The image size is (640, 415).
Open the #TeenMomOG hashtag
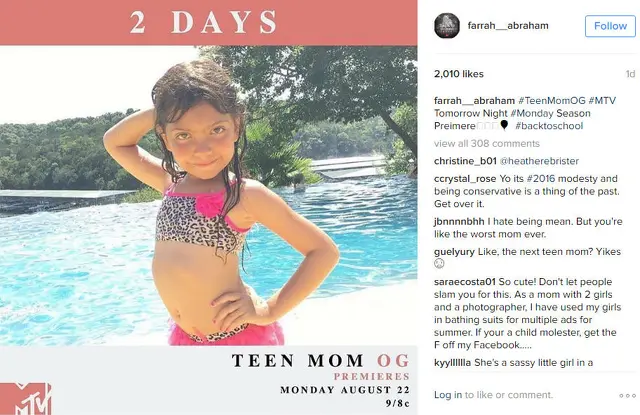click(x=551, y=100)
